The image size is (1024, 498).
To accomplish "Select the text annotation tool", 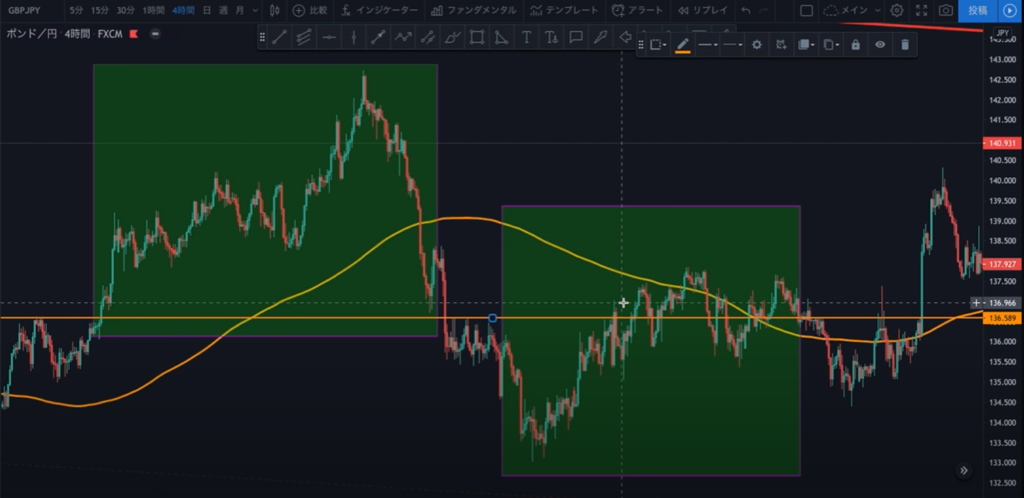I will pos(526,38).
